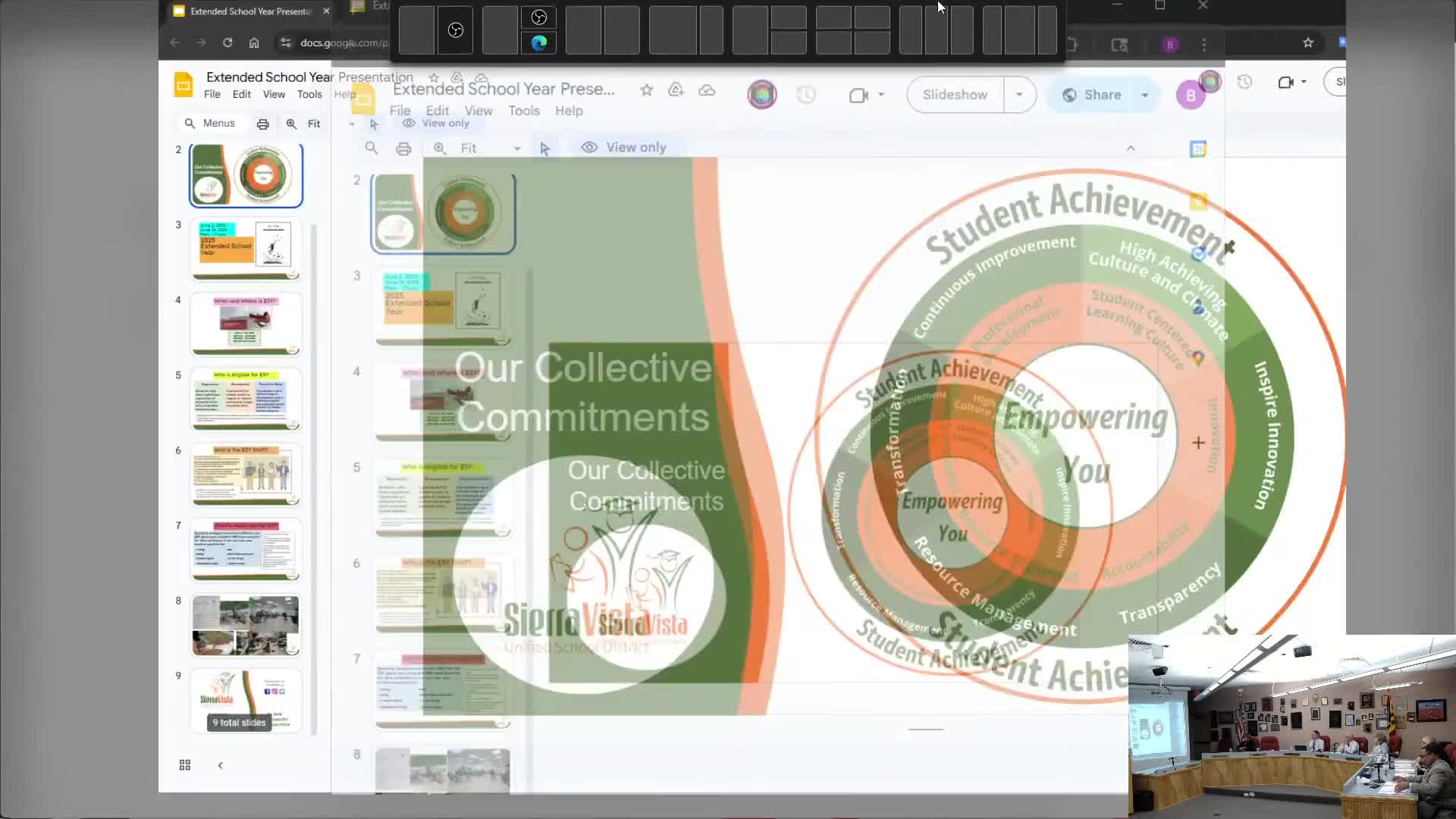
Task: Open grid view of slides
Action: (x=184, y=765)
